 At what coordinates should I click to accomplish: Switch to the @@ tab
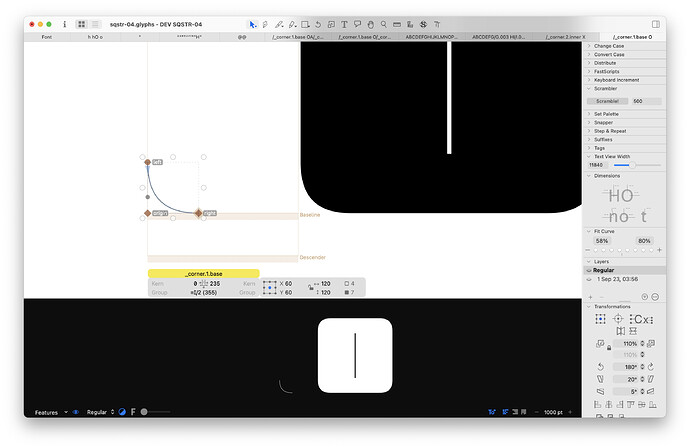(242, 37)
